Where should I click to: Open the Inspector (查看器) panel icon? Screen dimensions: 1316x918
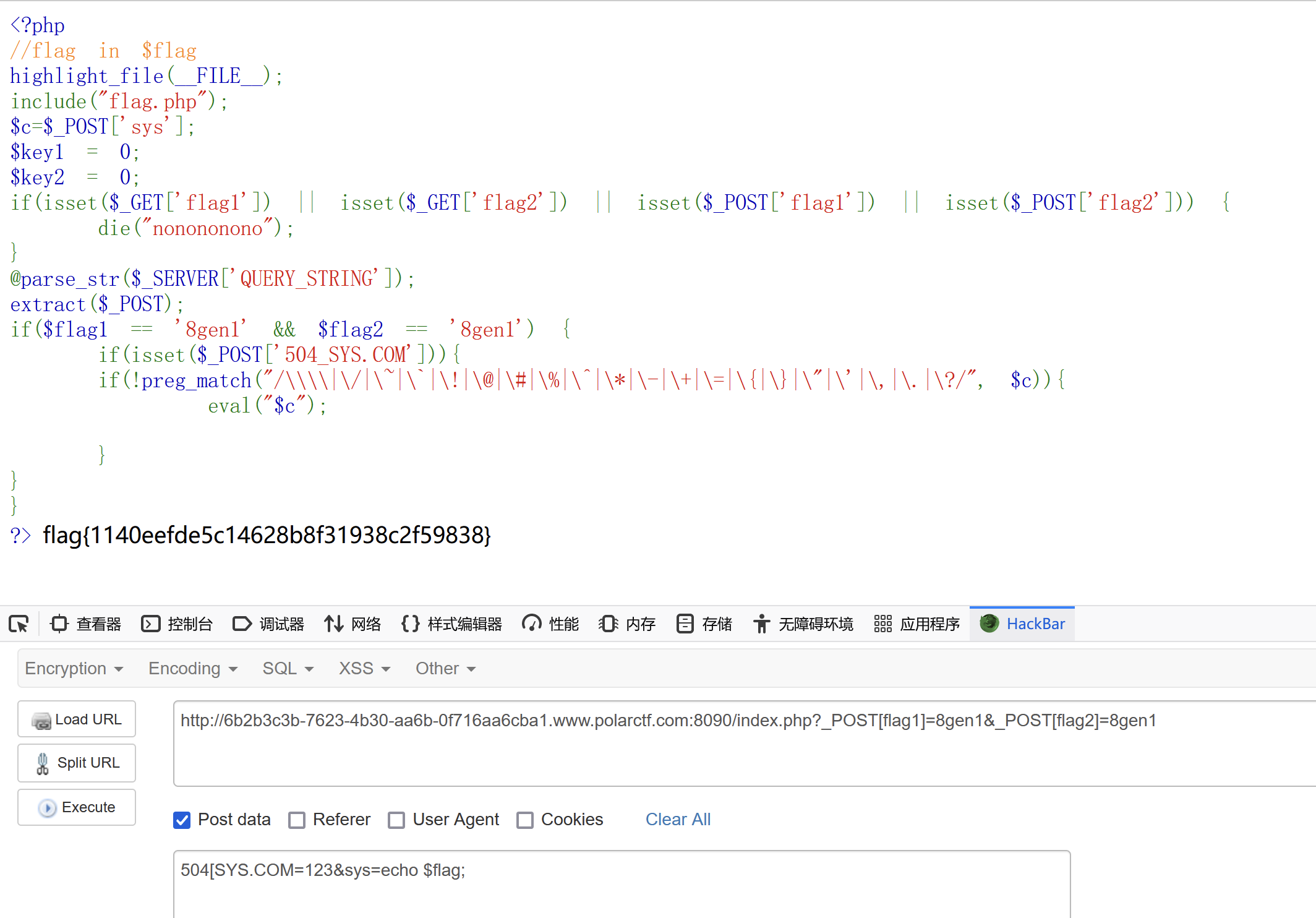click(x=59, y=624)
